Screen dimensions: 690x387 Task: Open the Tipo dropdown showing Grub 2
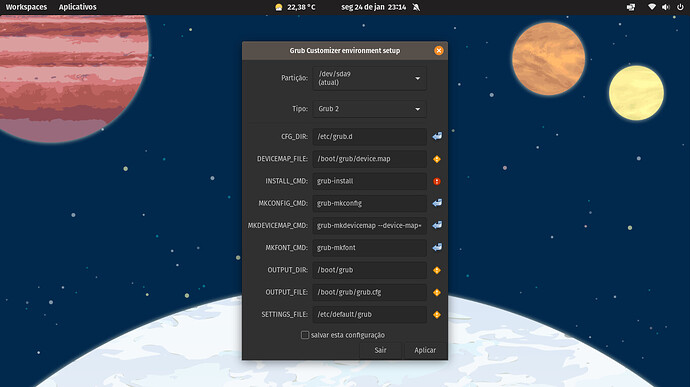369,109
